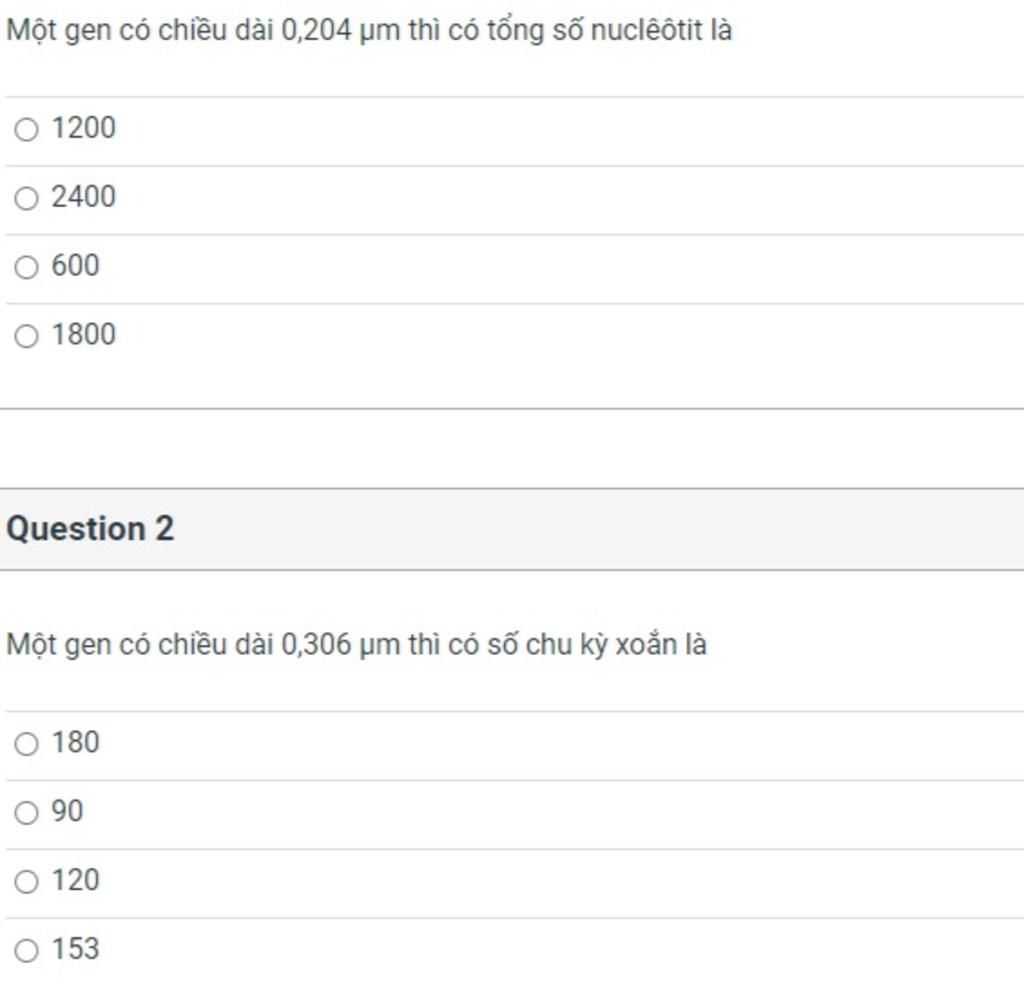The width and height of the screenshot is (1024, 997).
Task: Choose the 90 radio button
Action: click(26, 813)
